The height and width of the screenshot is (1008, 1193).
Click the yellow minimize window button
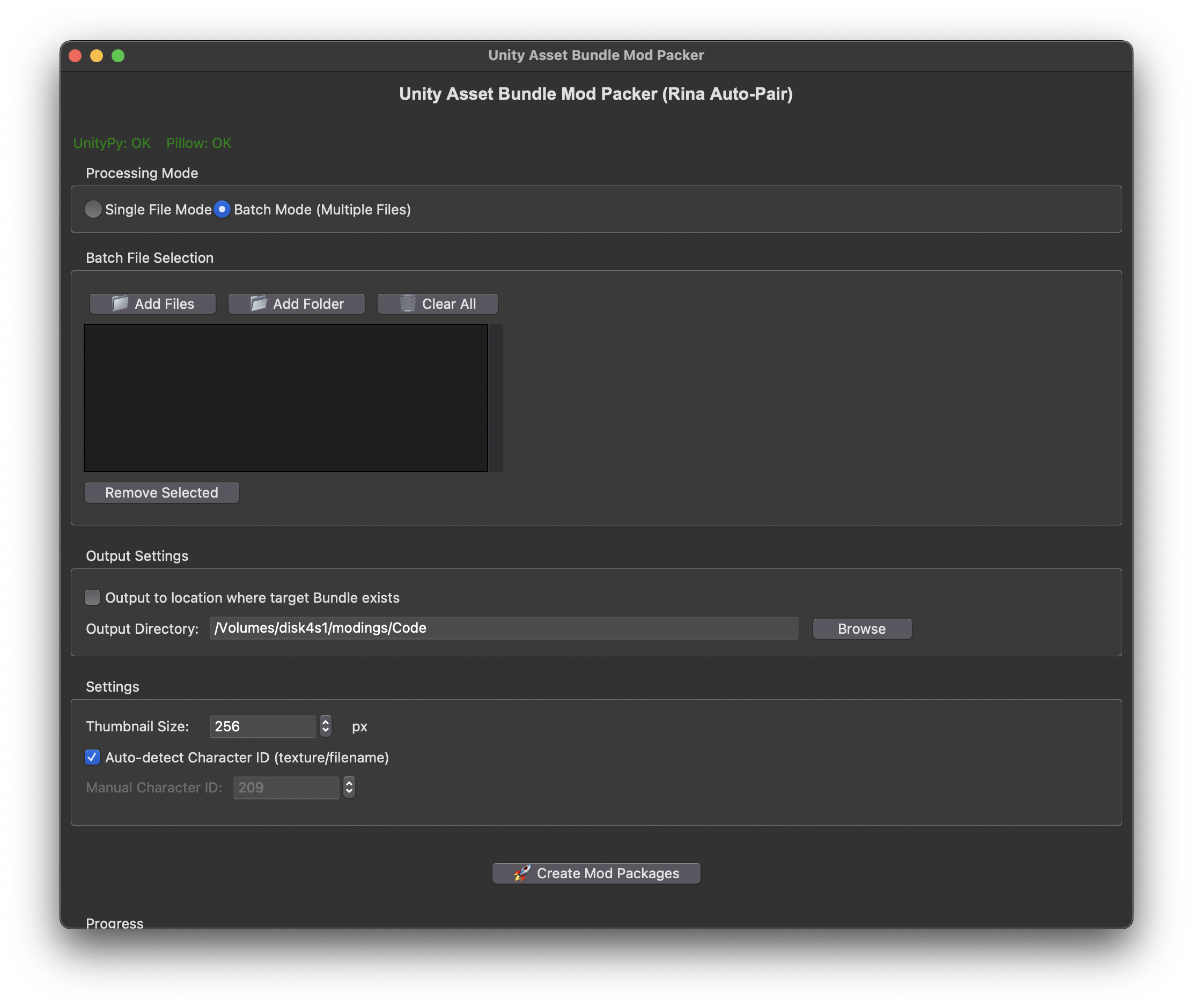[97, 55]
